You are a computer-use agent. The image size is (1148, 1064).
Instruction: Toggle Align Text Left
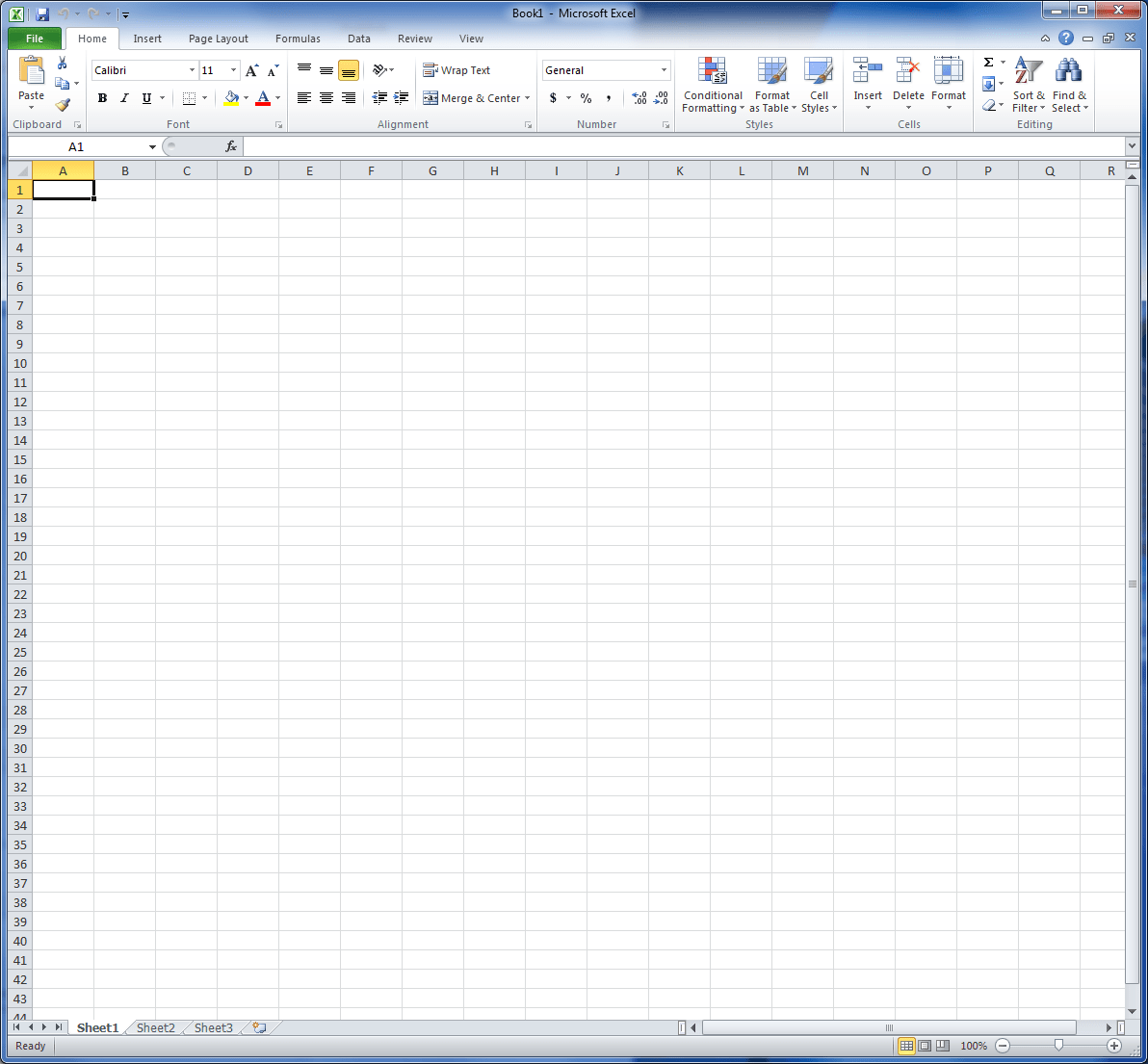pos(304,98)
